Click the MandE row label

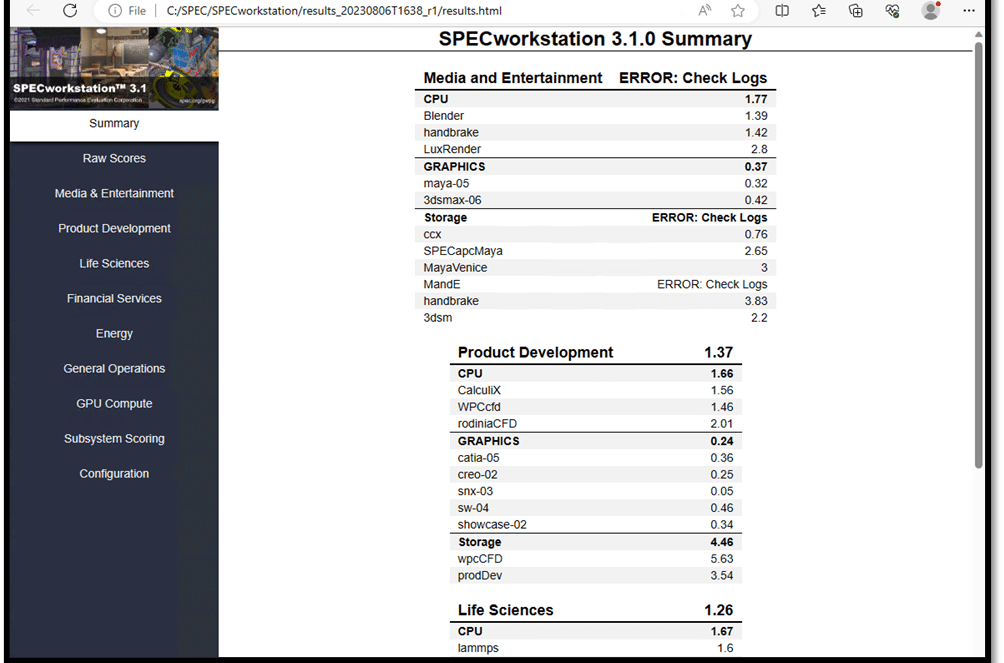(442, 284)
